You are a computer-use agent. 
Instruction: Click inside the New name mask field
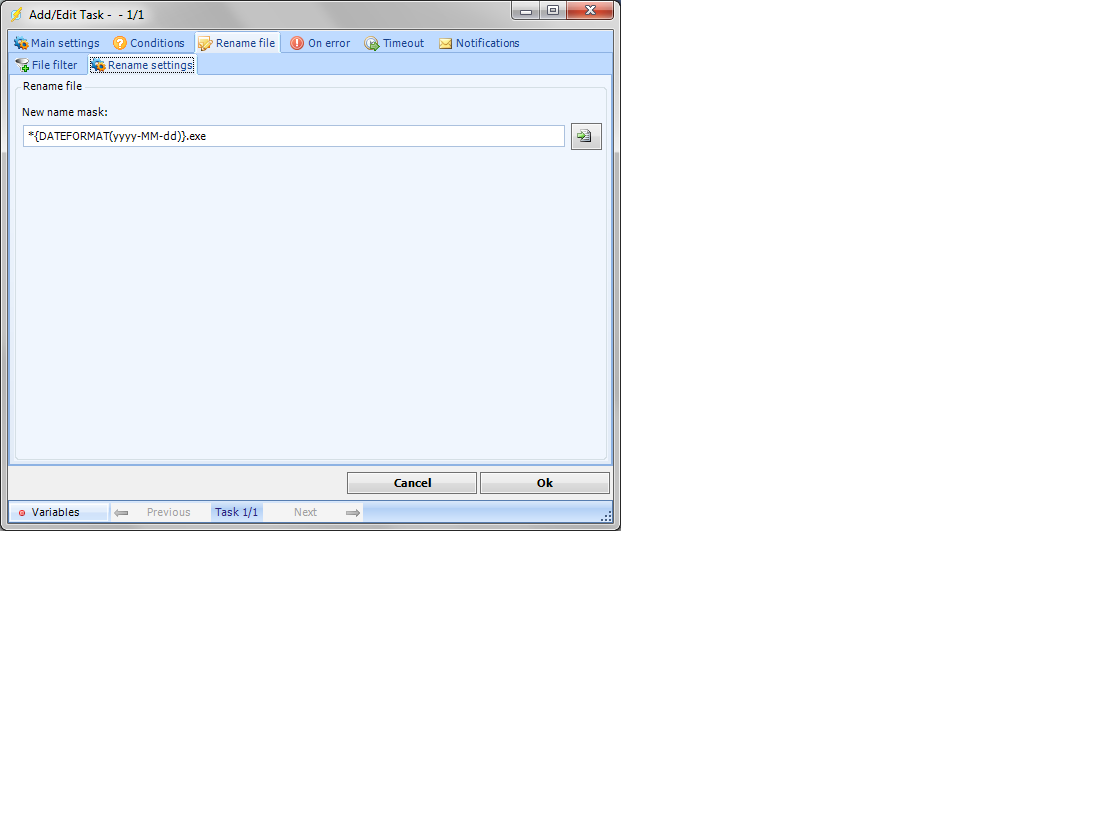click(294, 136)
